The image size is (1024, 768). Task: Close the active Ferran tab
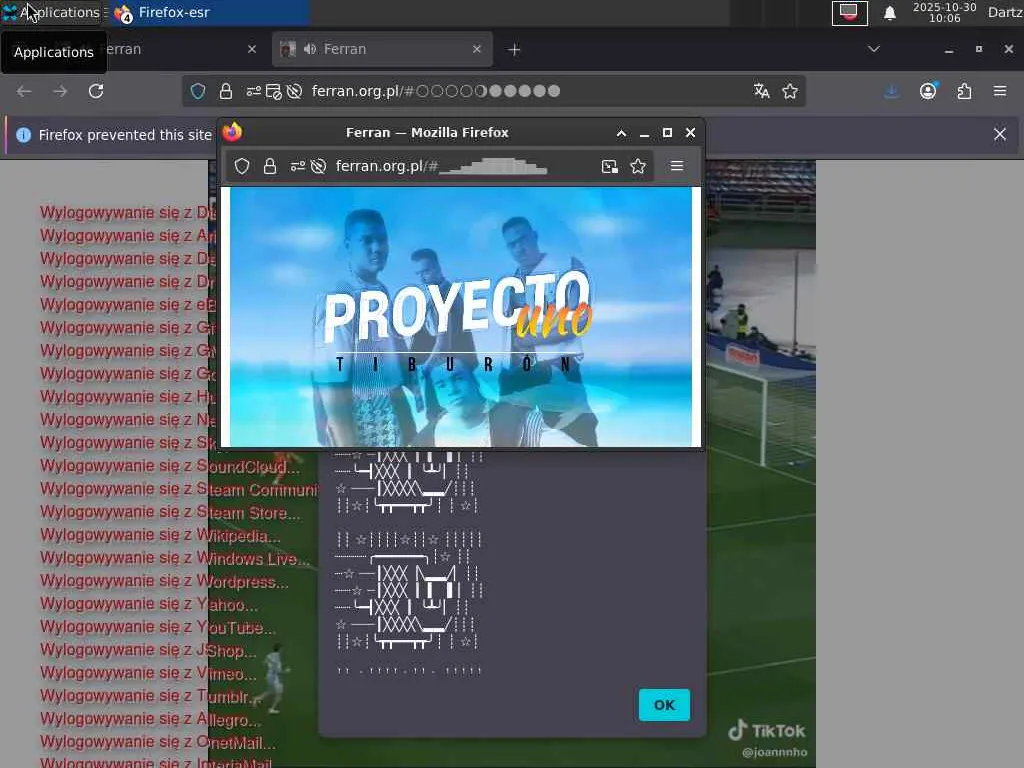(x=477, y=49)
